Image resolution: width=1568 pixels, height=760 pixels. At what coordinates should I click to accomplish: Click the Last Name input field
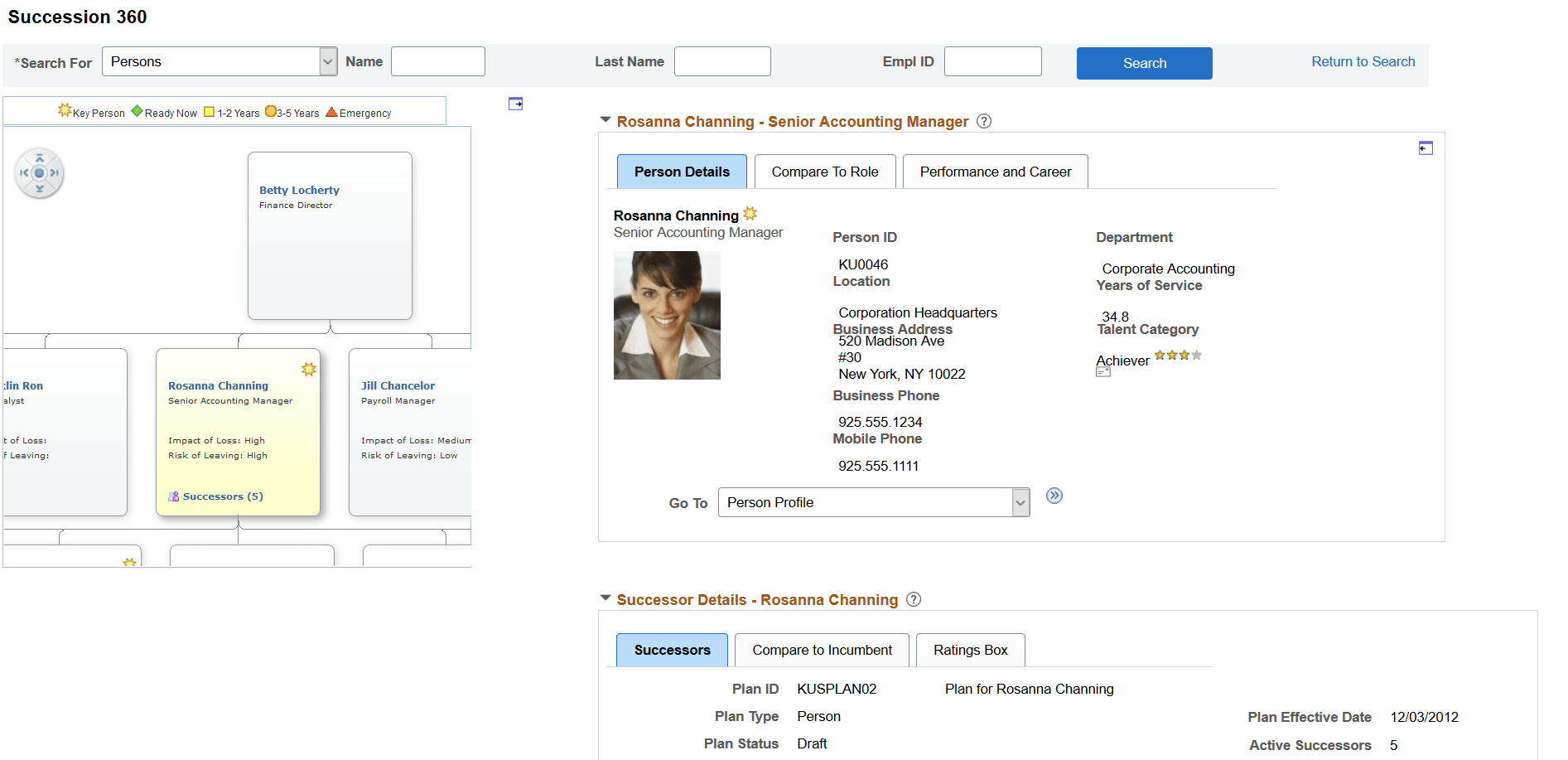[722, 61]
